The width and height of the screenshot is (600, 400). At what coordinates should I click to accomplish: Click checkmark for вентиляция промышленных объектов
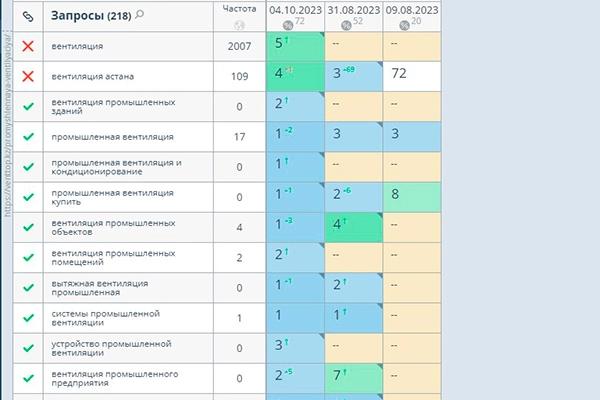click(28, 227)
